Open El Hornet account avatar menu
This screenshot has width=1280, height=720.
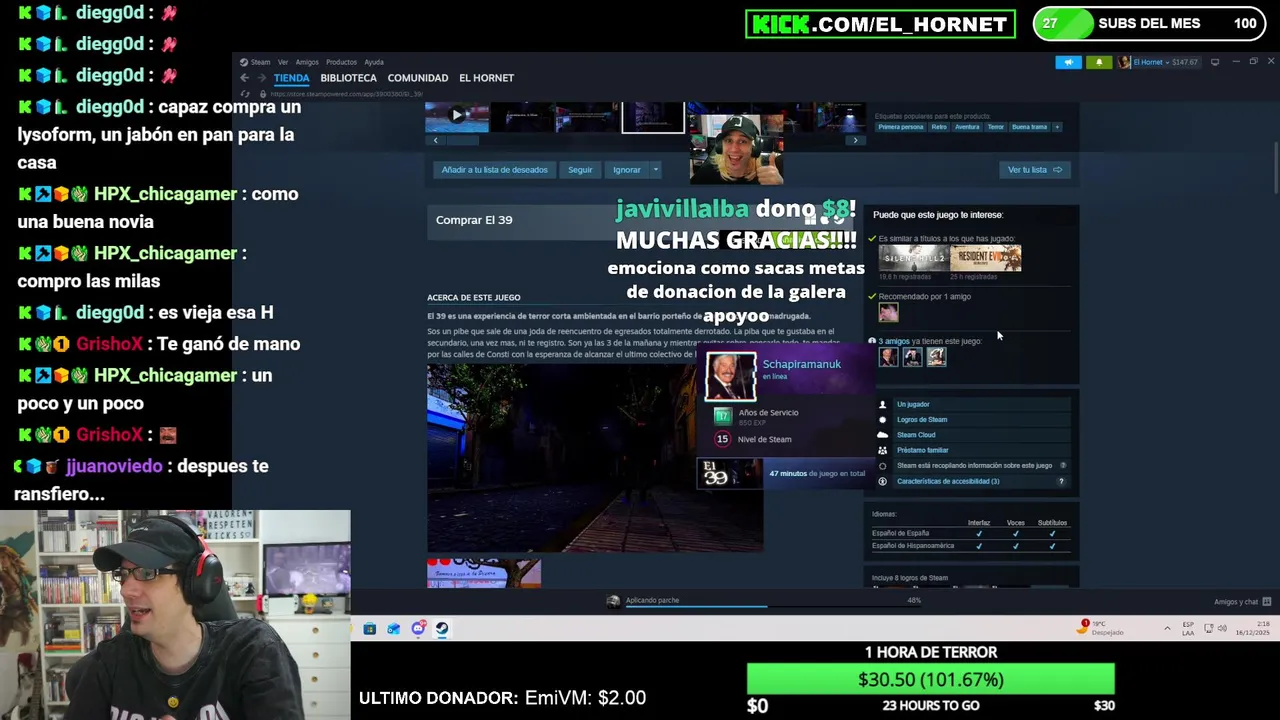coord(1124,62)
